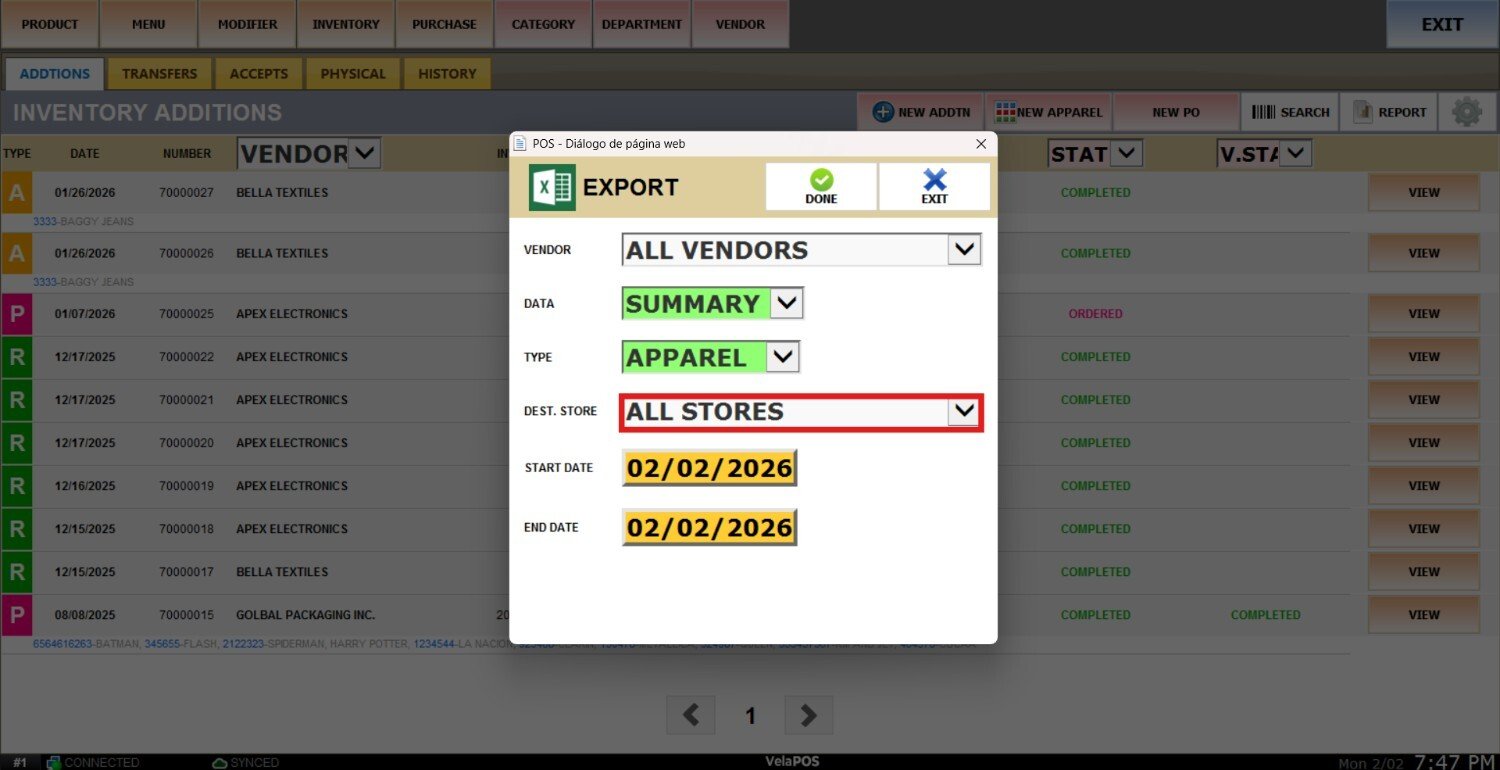This screenshot has width=1500, height=770.
Task: Expand the ALL VENDORS dropdown
Action: point(964,250)
